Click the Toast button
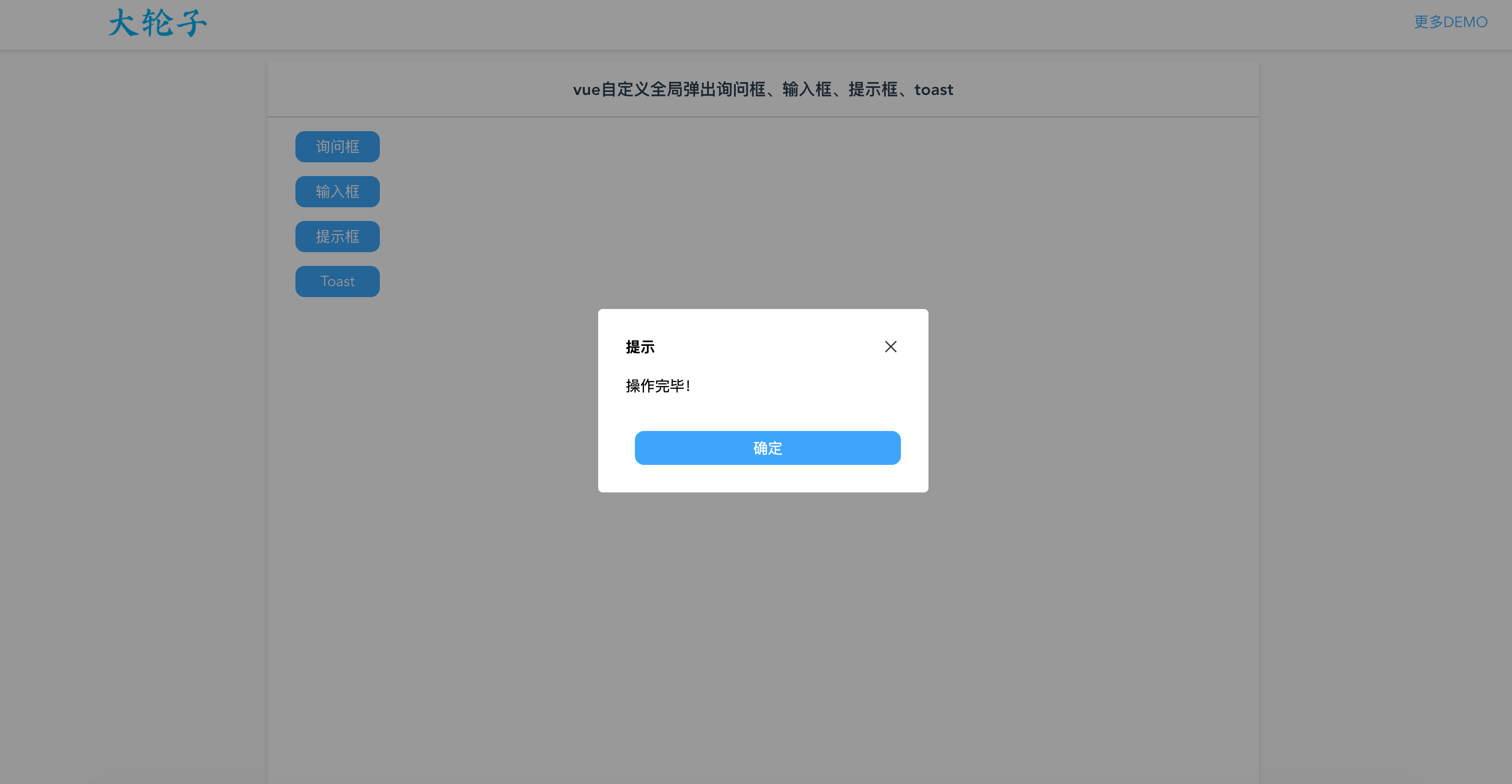This screenshot has width=1512, height=784. [x=338, y=282]
